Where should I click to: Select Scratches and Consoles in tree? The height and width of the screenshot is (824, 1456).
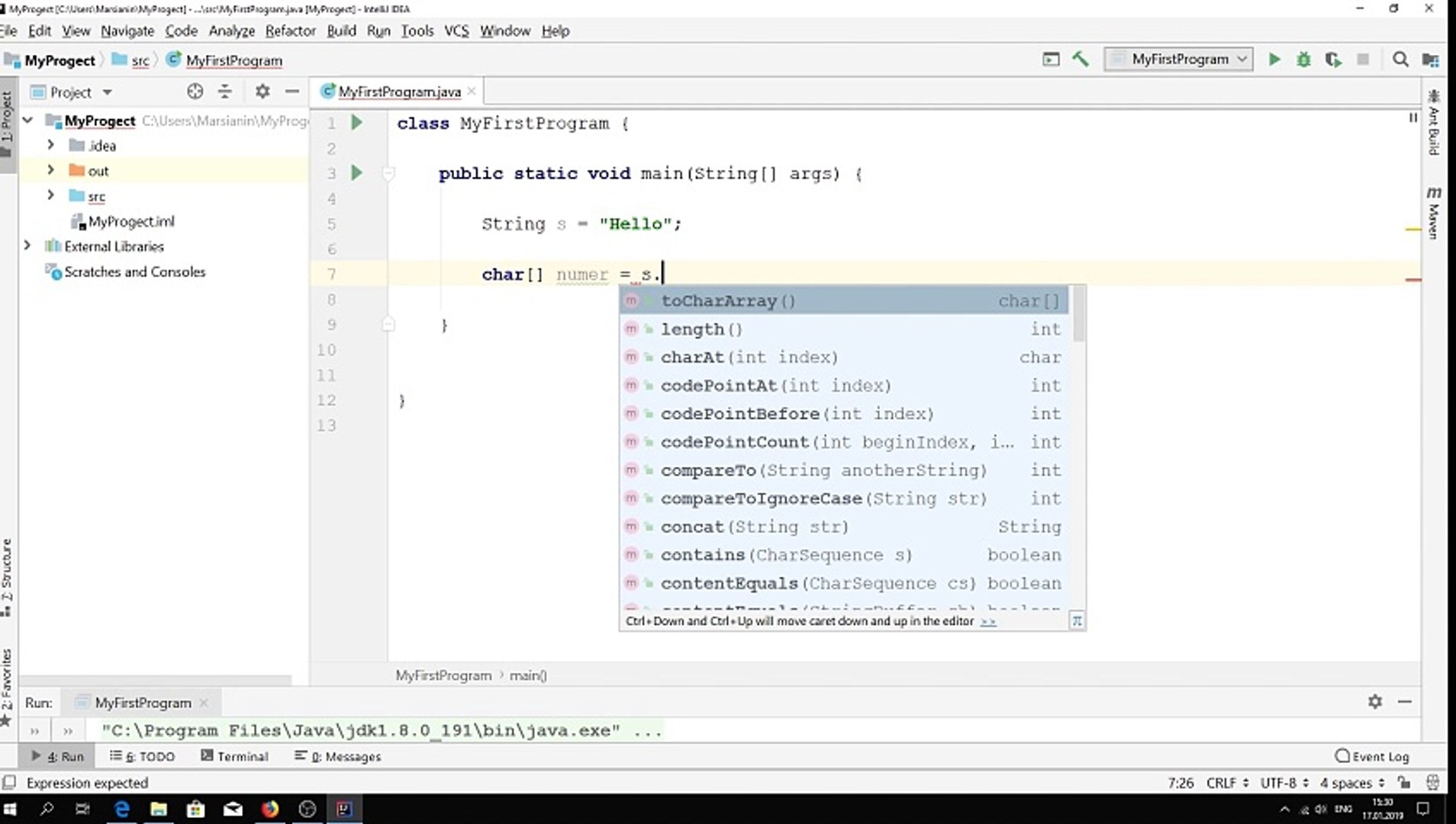point(134,272)
